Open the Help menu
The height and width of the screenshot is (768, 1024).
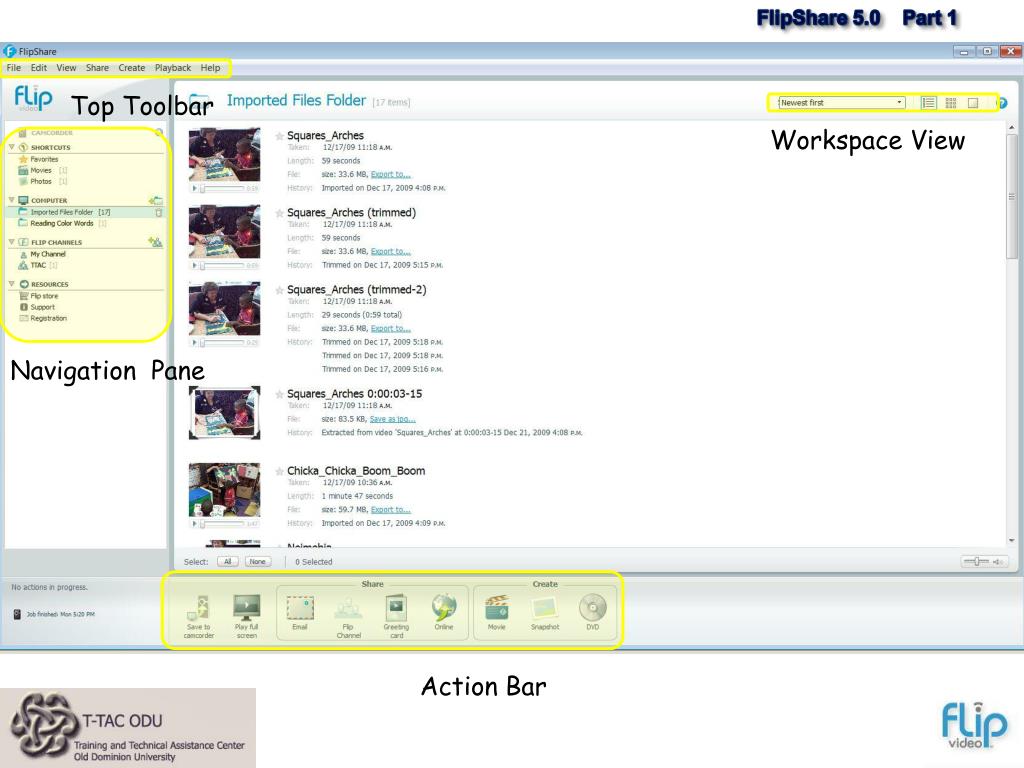(x=210, y=68)
